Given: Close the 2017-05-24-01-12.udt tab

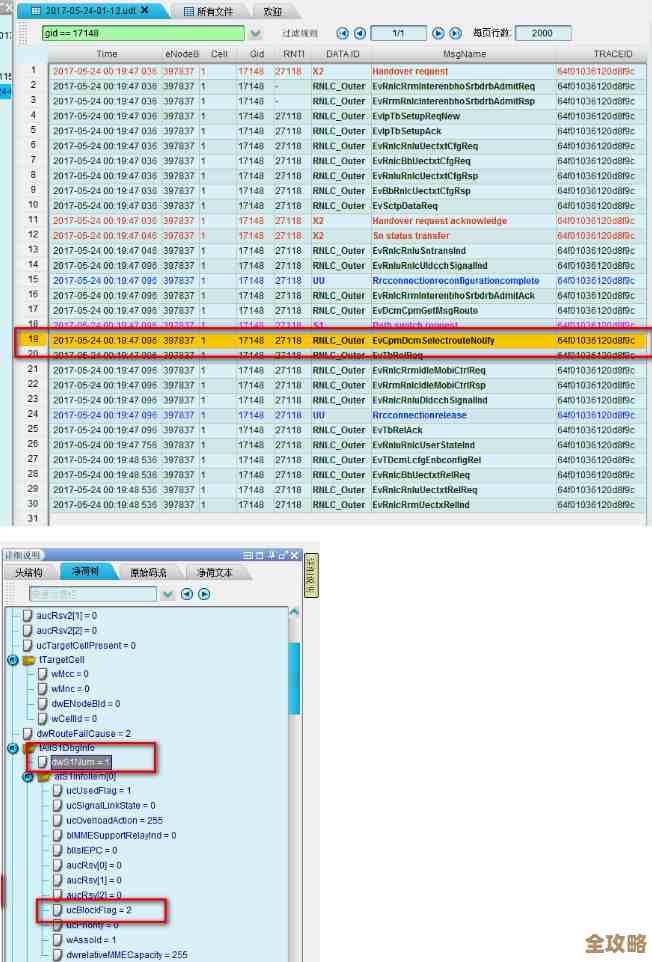Looking at the screenshot, I should (145, 10).
